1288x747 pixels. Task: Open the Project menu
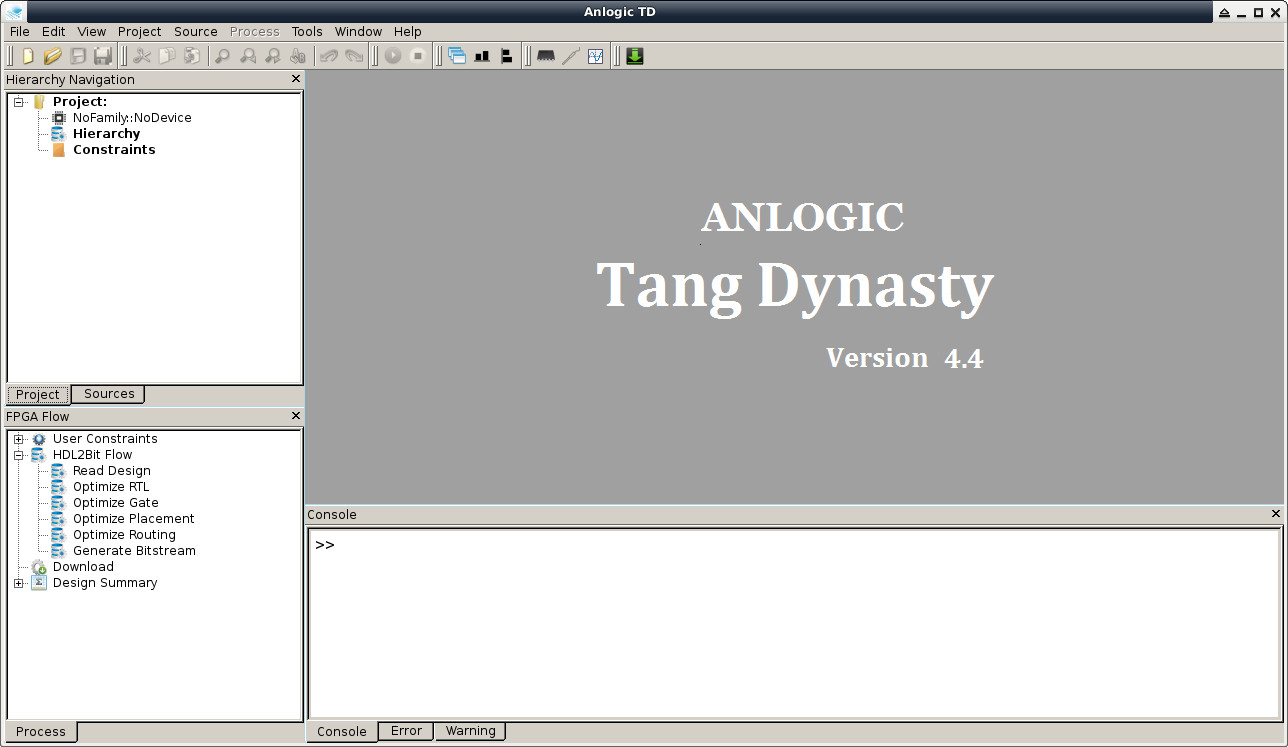point(140,31)
